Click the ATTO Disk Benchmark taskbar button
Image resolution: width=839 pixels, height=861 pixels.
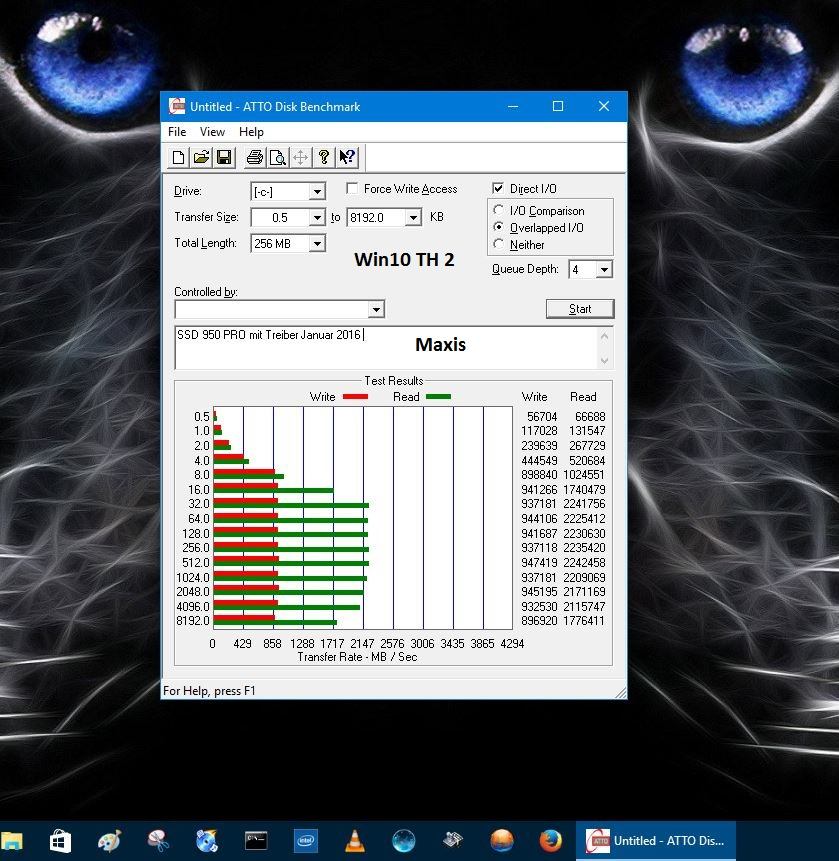click(x=656, y=841)
